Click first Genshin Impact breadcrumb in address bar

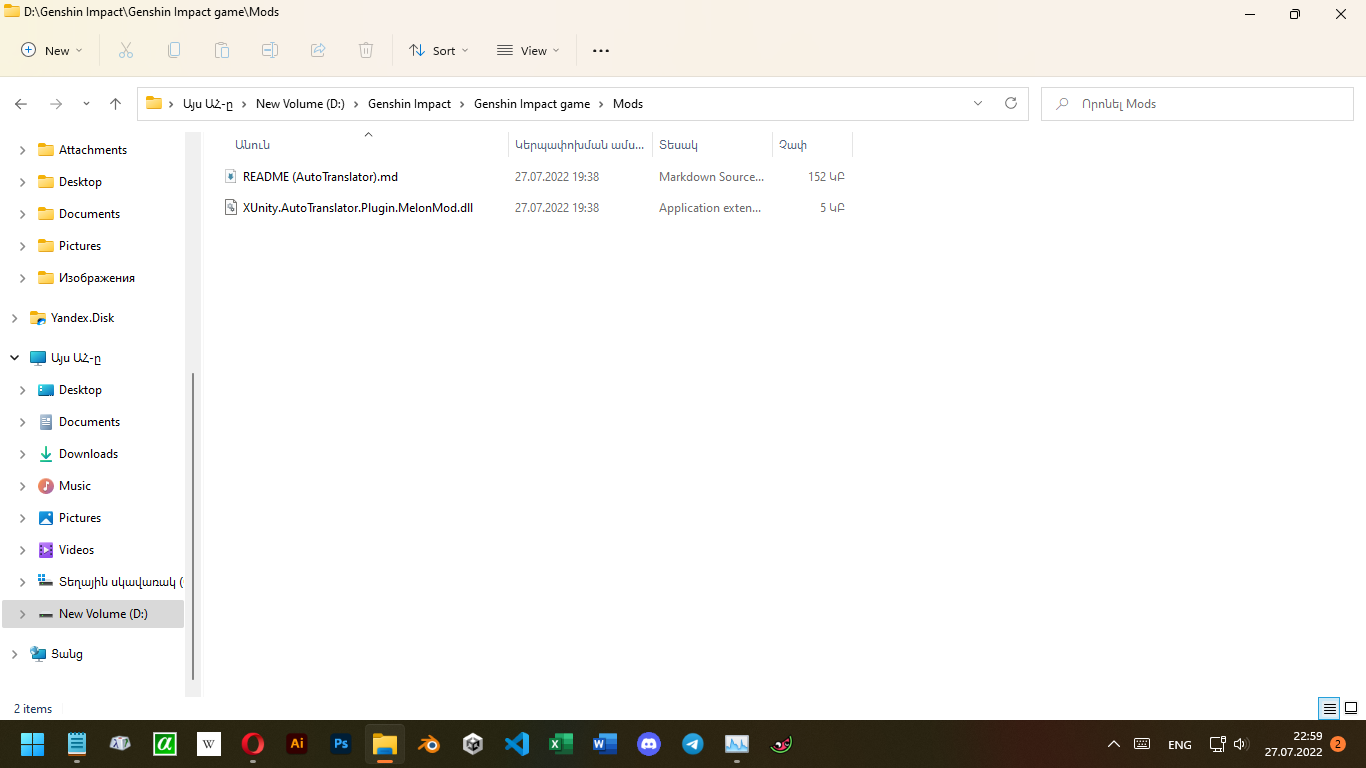[x=409, y=104]
